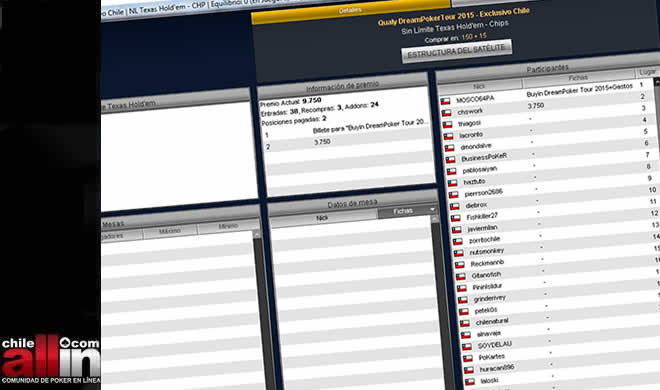Click the flag icon next to huracan896
Viewport: 660px width, 390px height.
(468, 370)
